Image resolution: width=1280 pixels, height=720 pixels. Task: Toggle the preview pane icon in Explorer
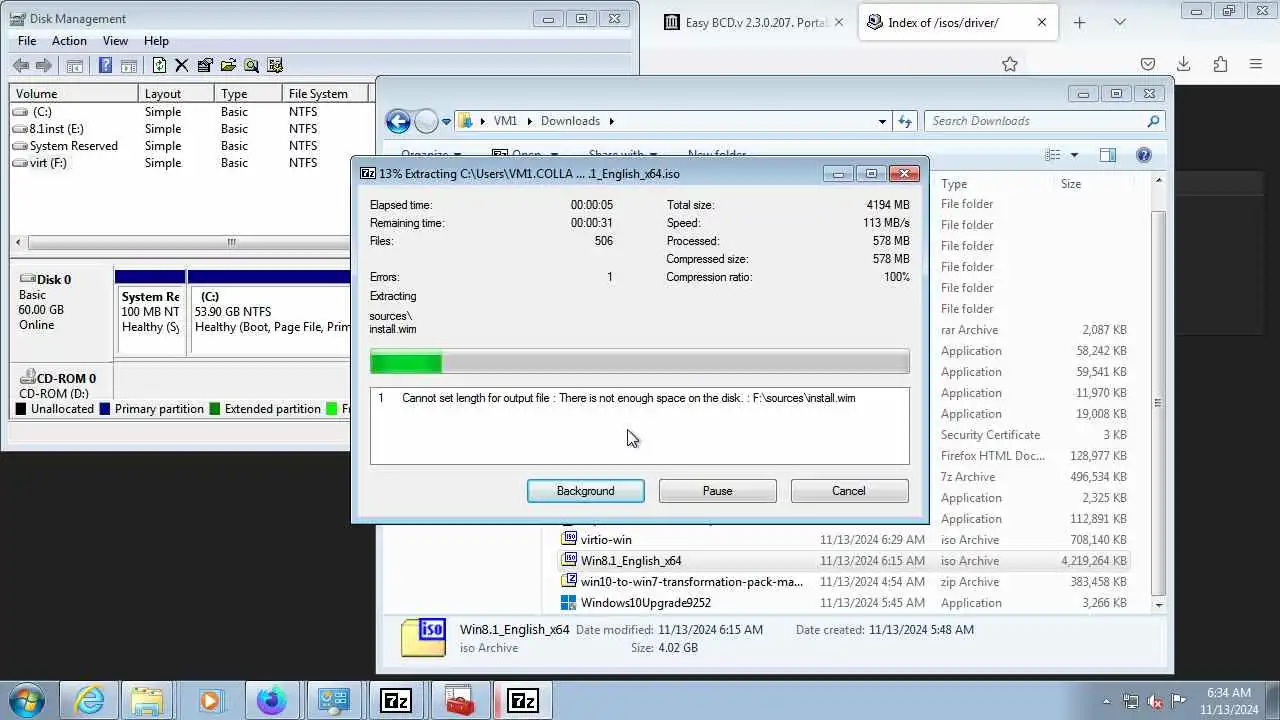click(1108, 155)
